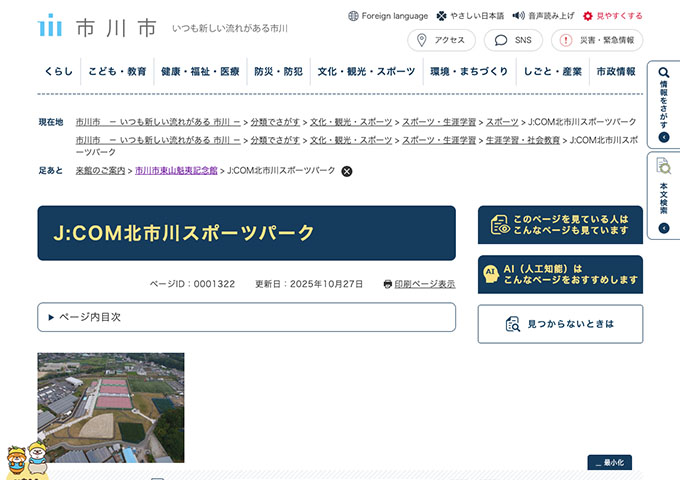680x480 pixels.
Task: Open the 文化・観光・スポーツ menu
Action: 366,72
